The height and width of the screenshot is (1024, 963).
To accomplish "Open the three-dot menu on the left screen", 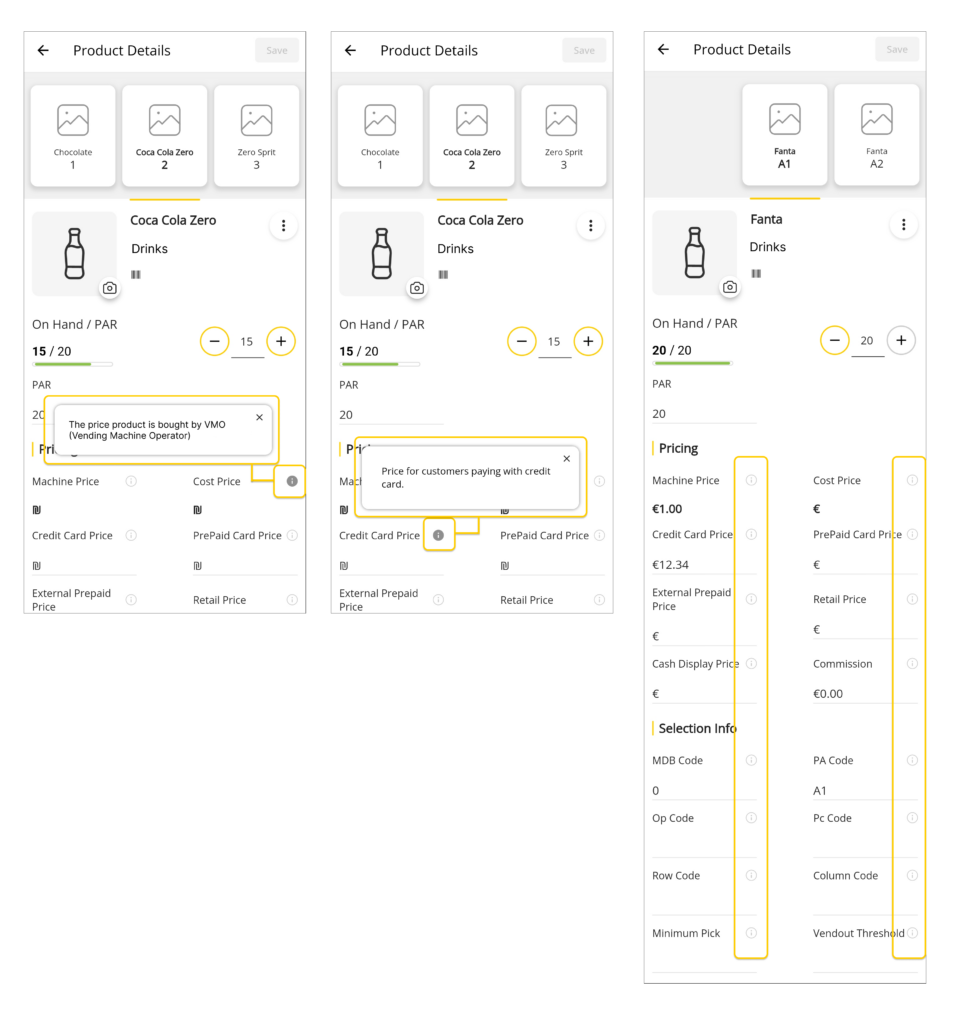I will tap(283, 225).
